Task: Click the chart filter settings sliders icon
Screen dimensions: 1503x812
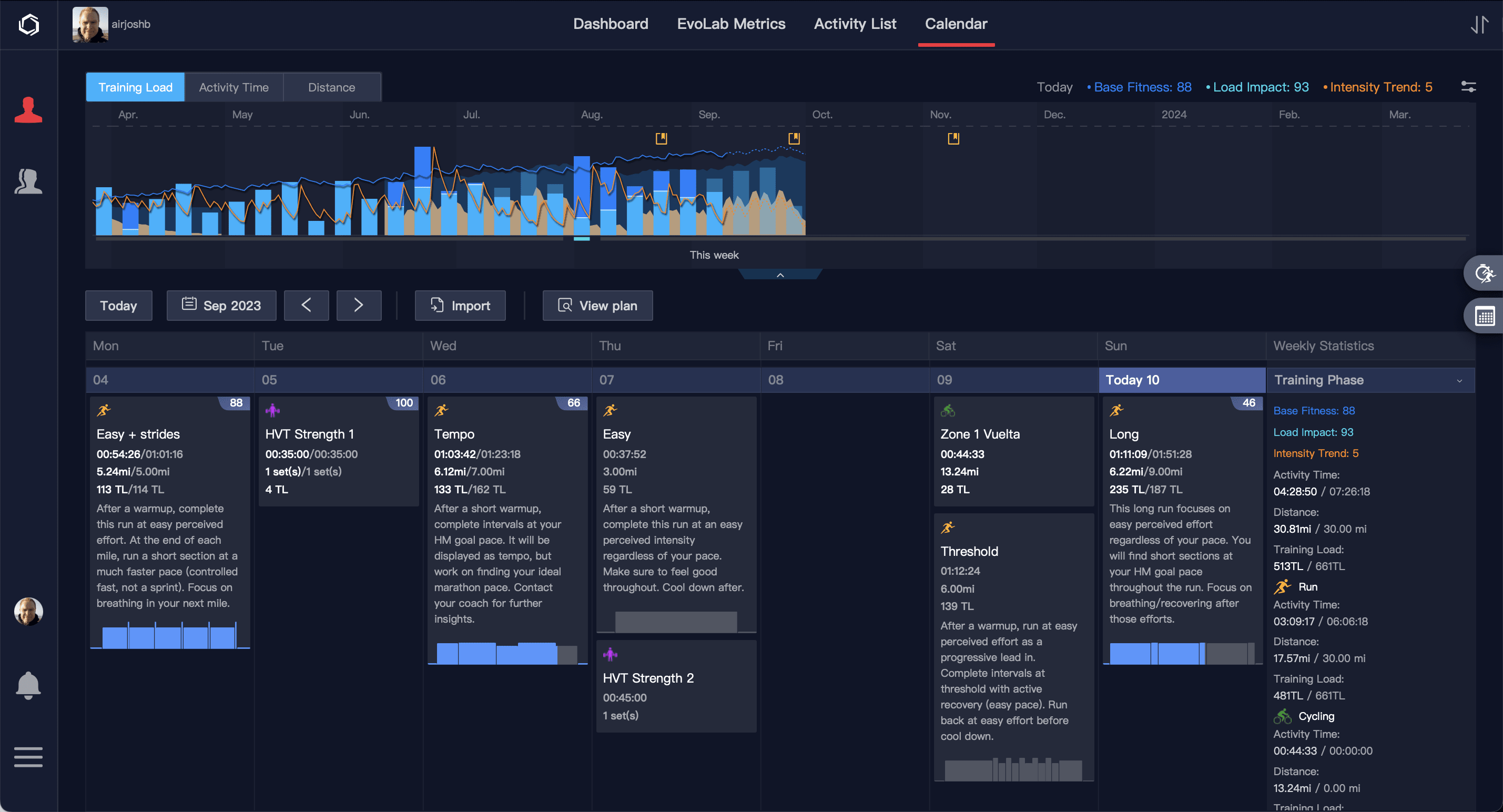Action: (1468, 87)
